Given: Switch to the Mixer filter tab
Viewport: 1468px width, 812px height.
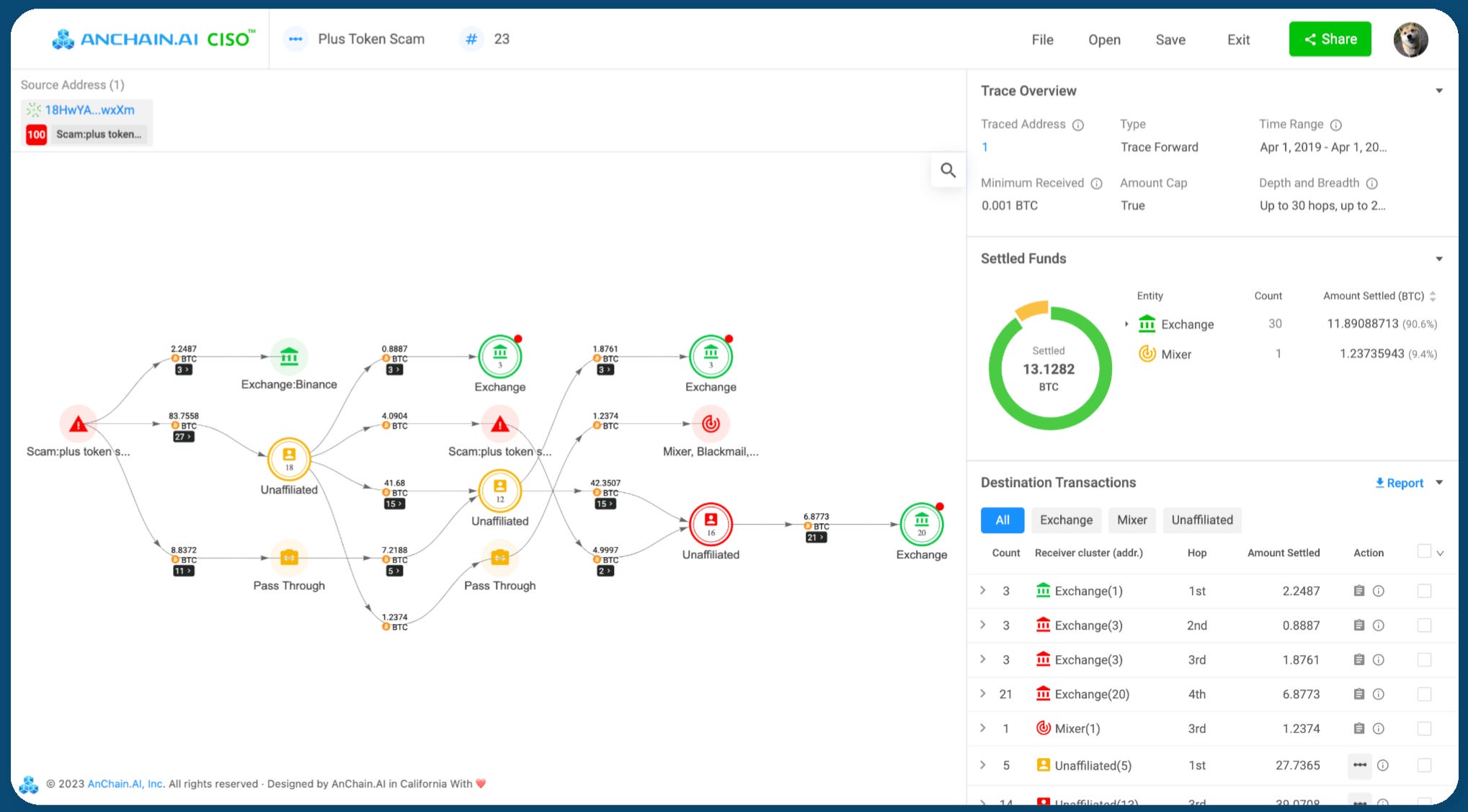Looking at the screenshot, I should coord(1131,520).
